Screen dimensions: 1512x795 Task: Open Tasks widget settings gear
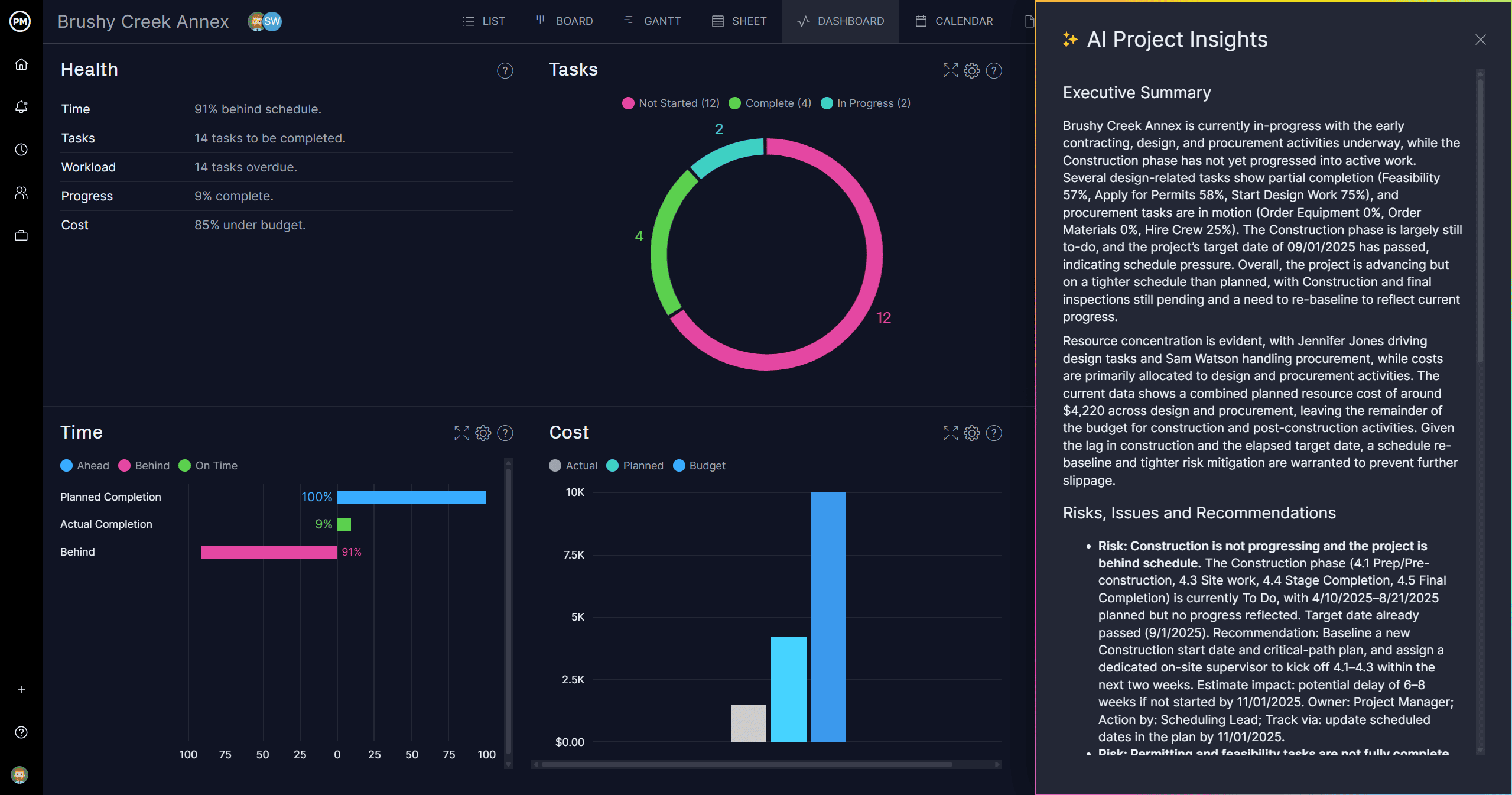972,71
